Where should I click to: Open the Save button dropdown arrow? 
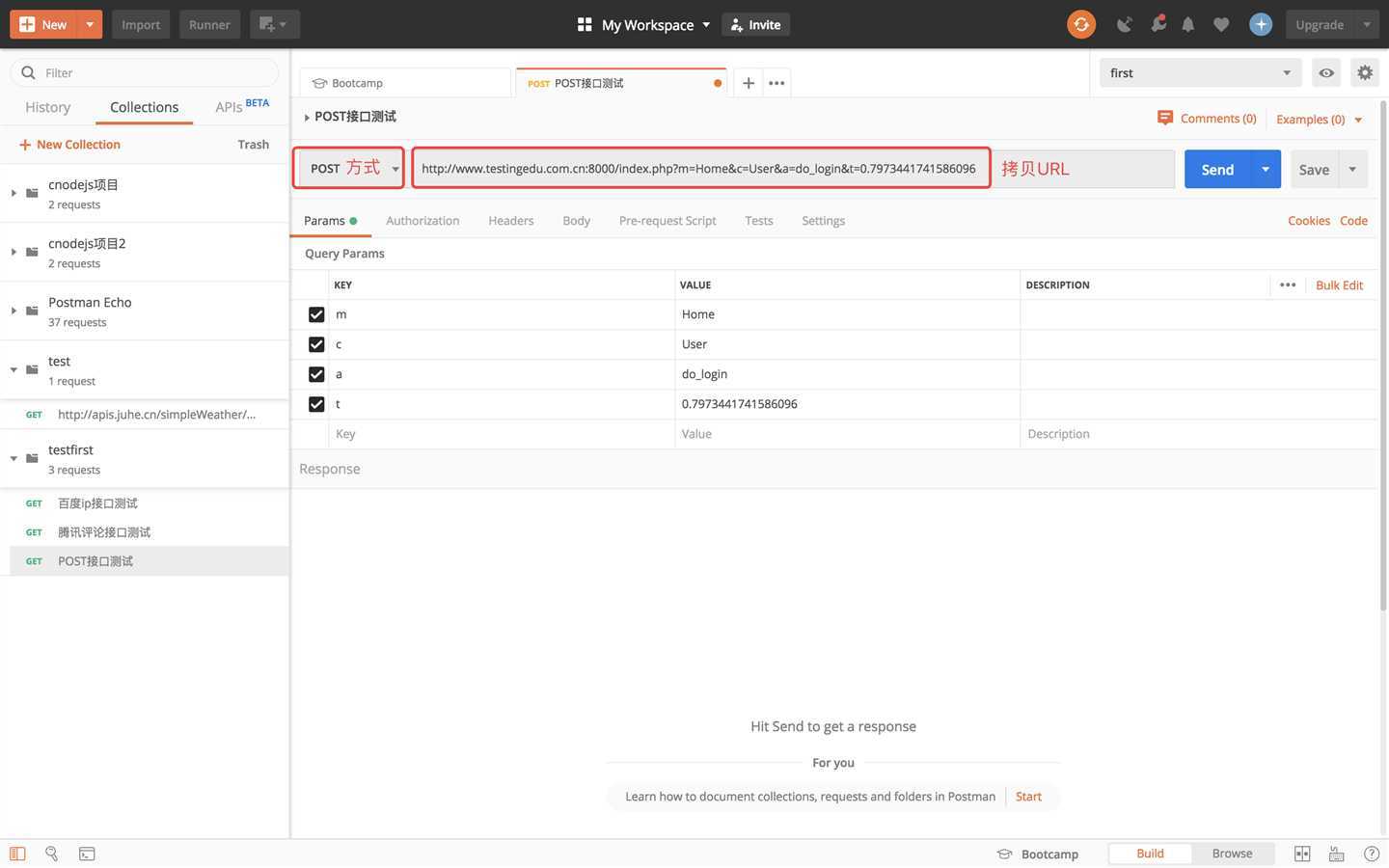[x=1352, y=169]
